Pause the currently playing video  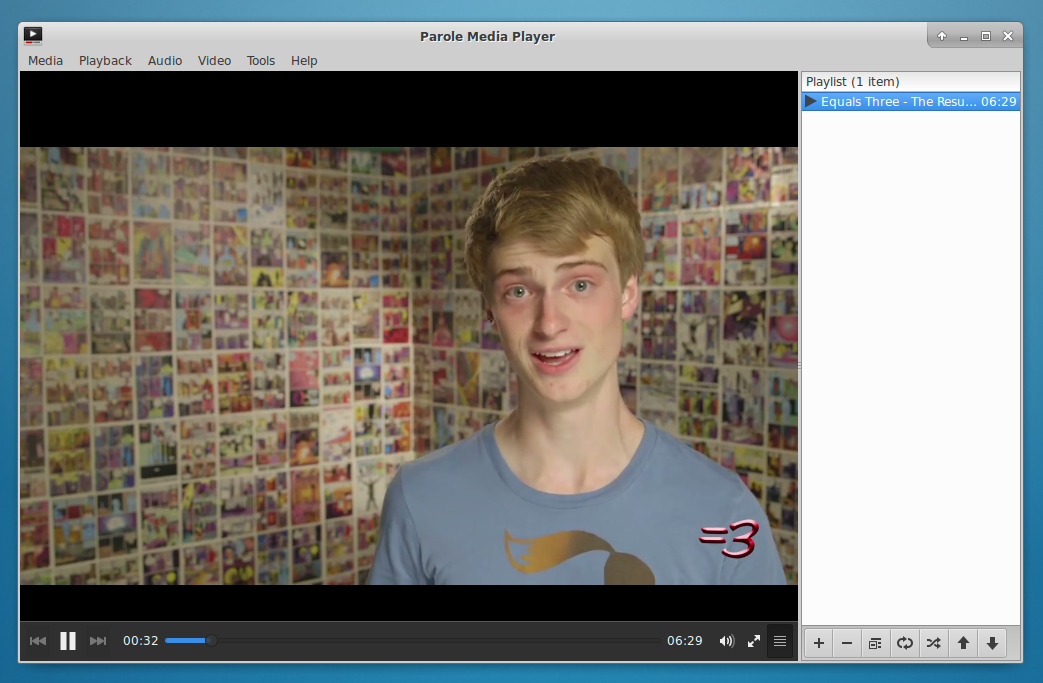tap(67, 641)
